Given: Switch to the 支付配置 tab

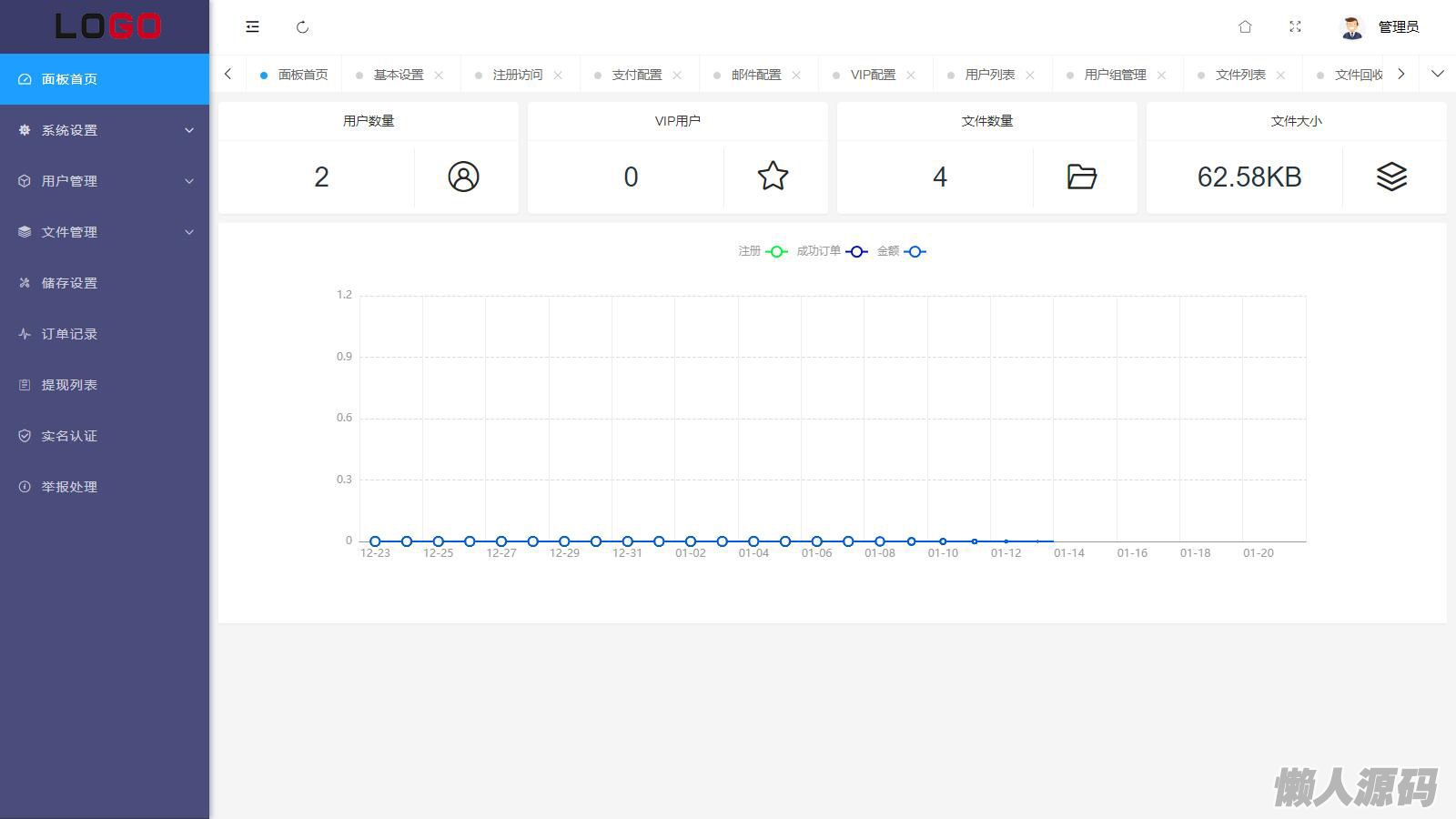Looking at the screenshot, I should tap(636, 75).
